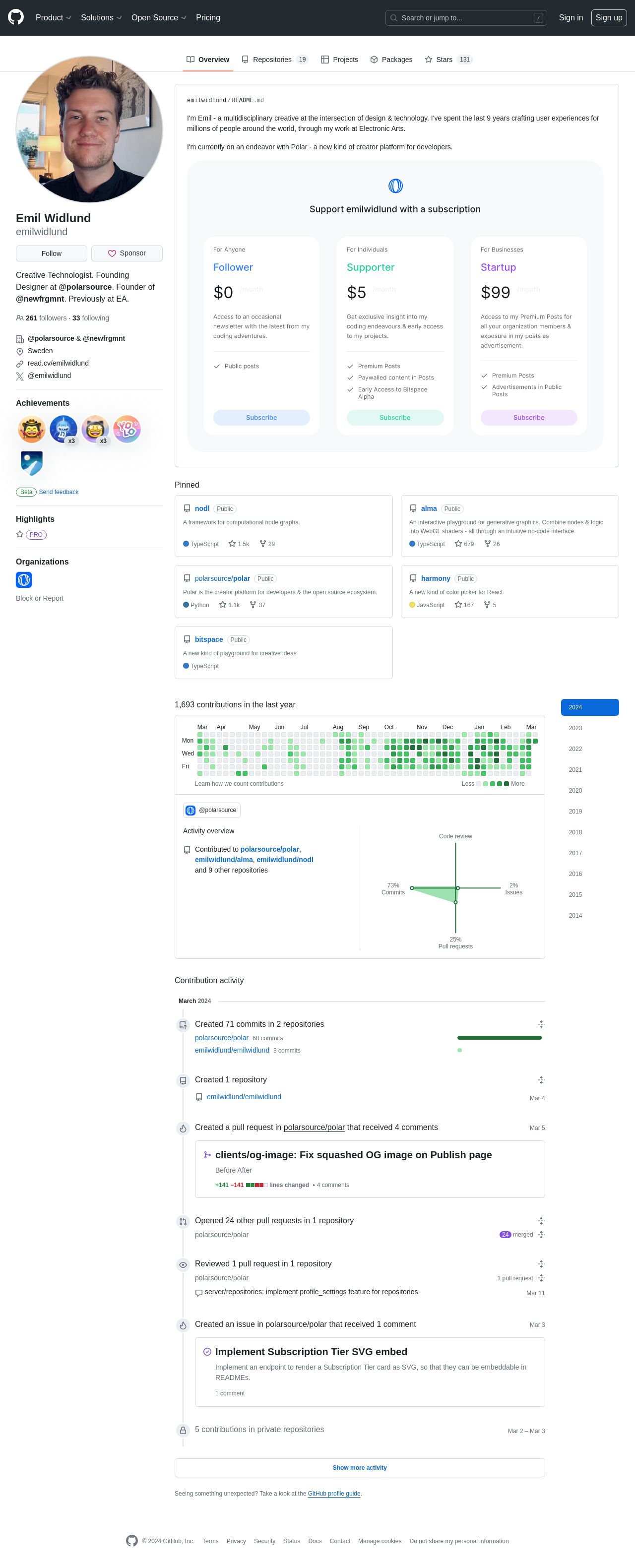Click polar star count 1.1k
The height and width of the screenshot is (1568, 635).
tap(230, 605)
